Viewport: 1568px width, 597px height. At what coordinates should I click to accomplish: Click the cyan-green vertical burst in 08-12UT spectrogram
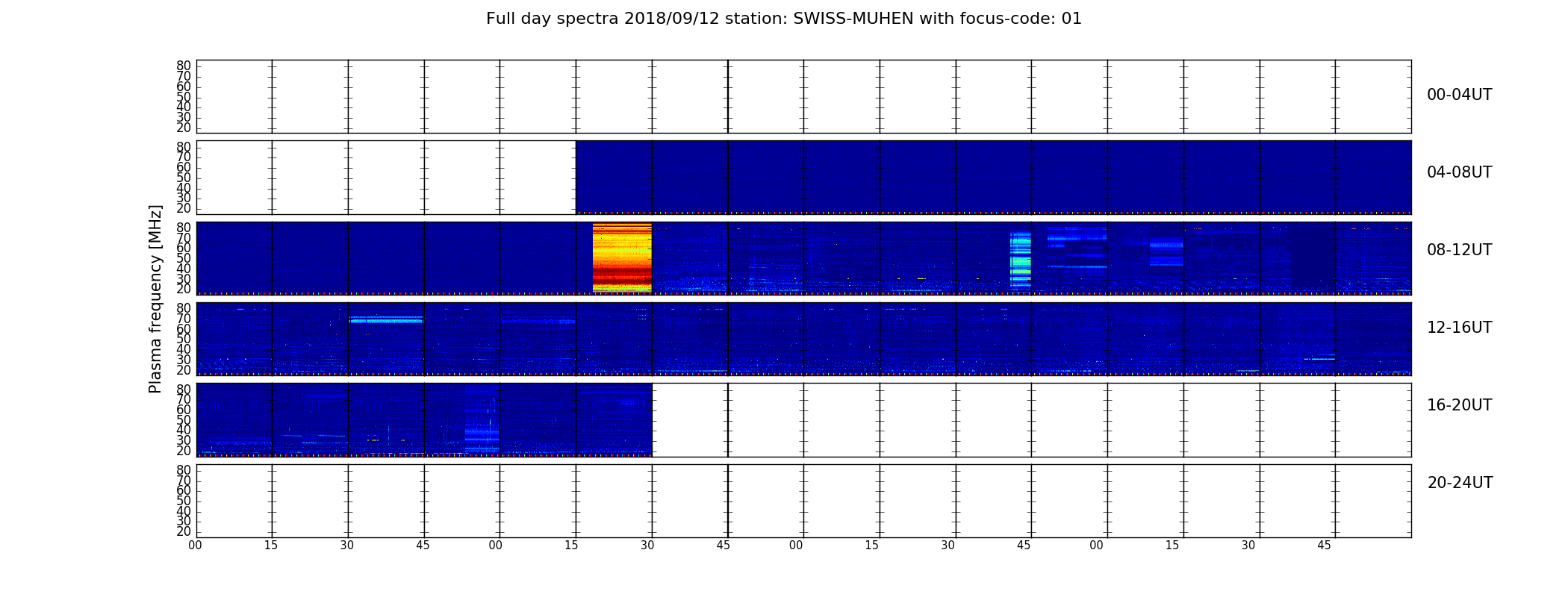[x=1020, y=260]
